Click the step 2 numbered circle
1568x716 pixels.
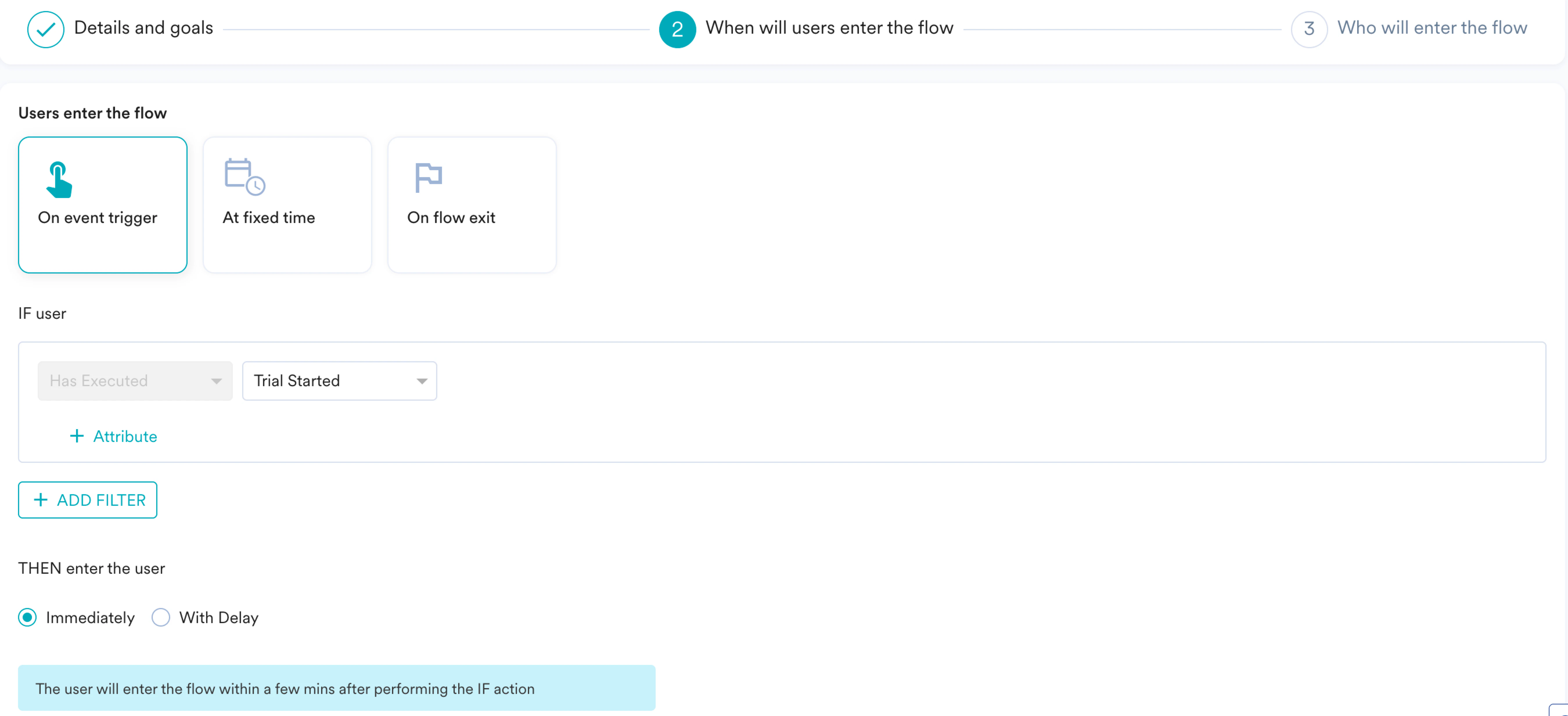coord(677,29)
